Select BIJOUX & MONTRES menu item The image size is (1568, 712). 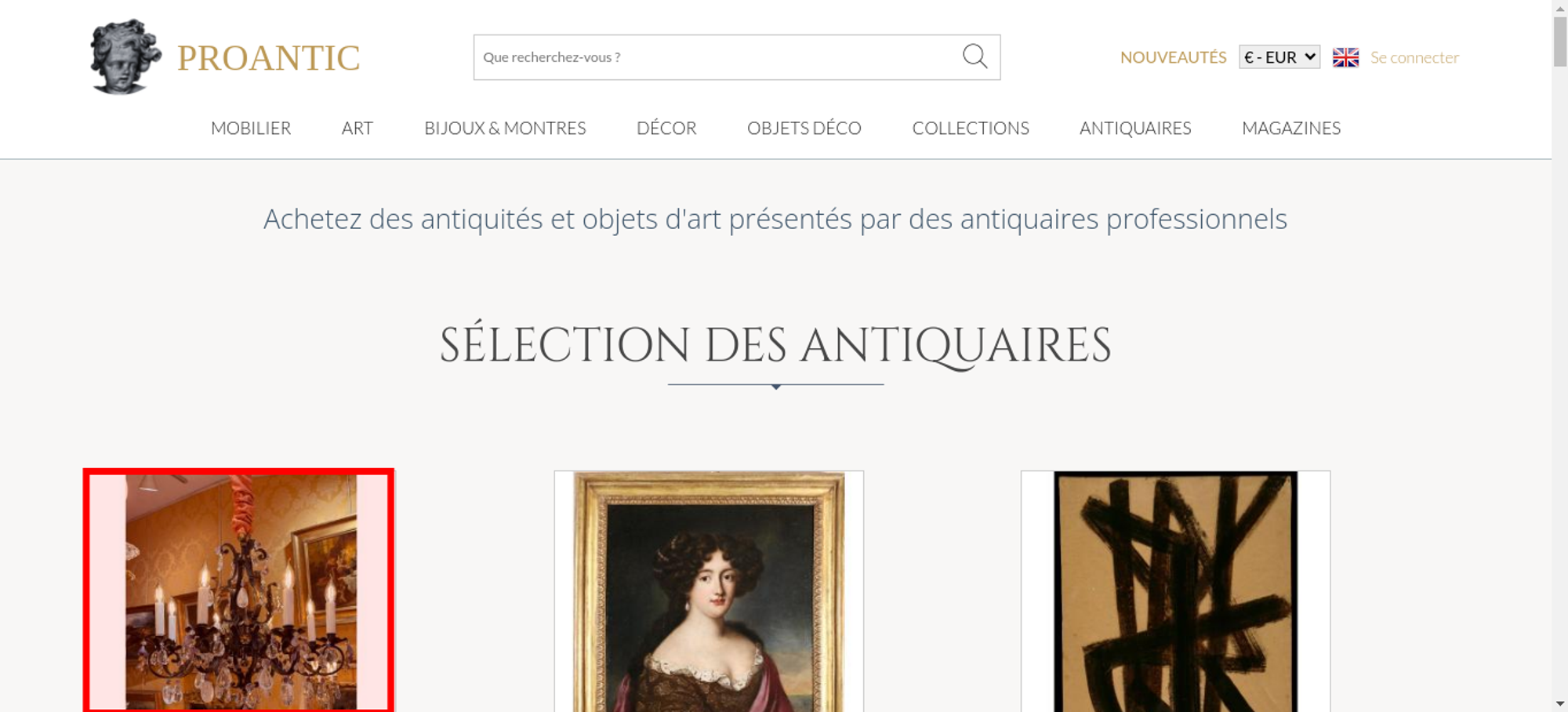(505, 128)
